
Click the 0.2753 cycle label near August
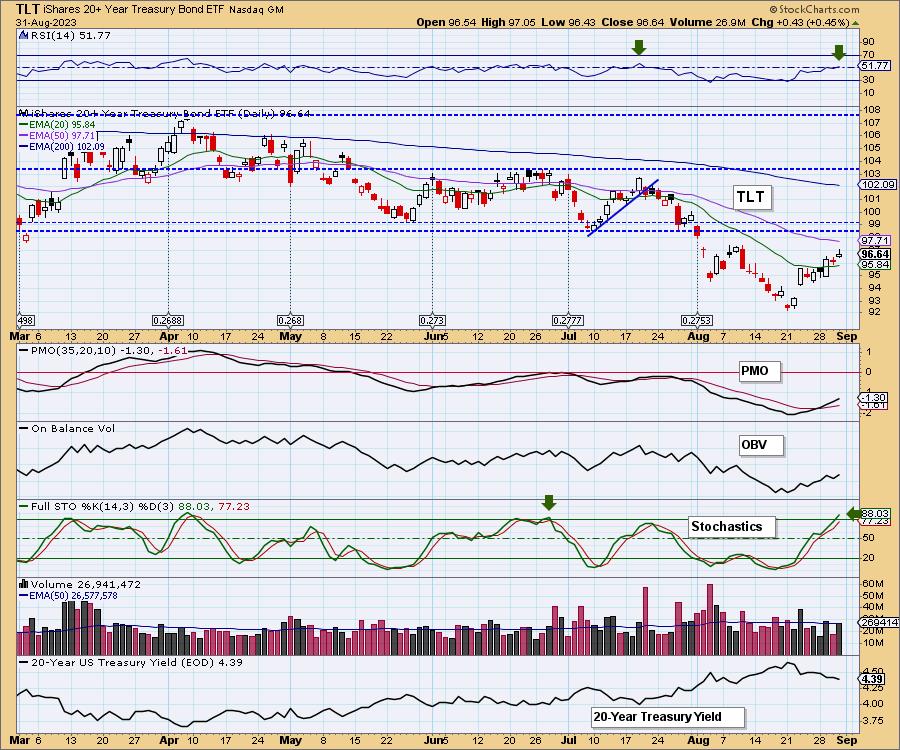click(x=697, y=320)
